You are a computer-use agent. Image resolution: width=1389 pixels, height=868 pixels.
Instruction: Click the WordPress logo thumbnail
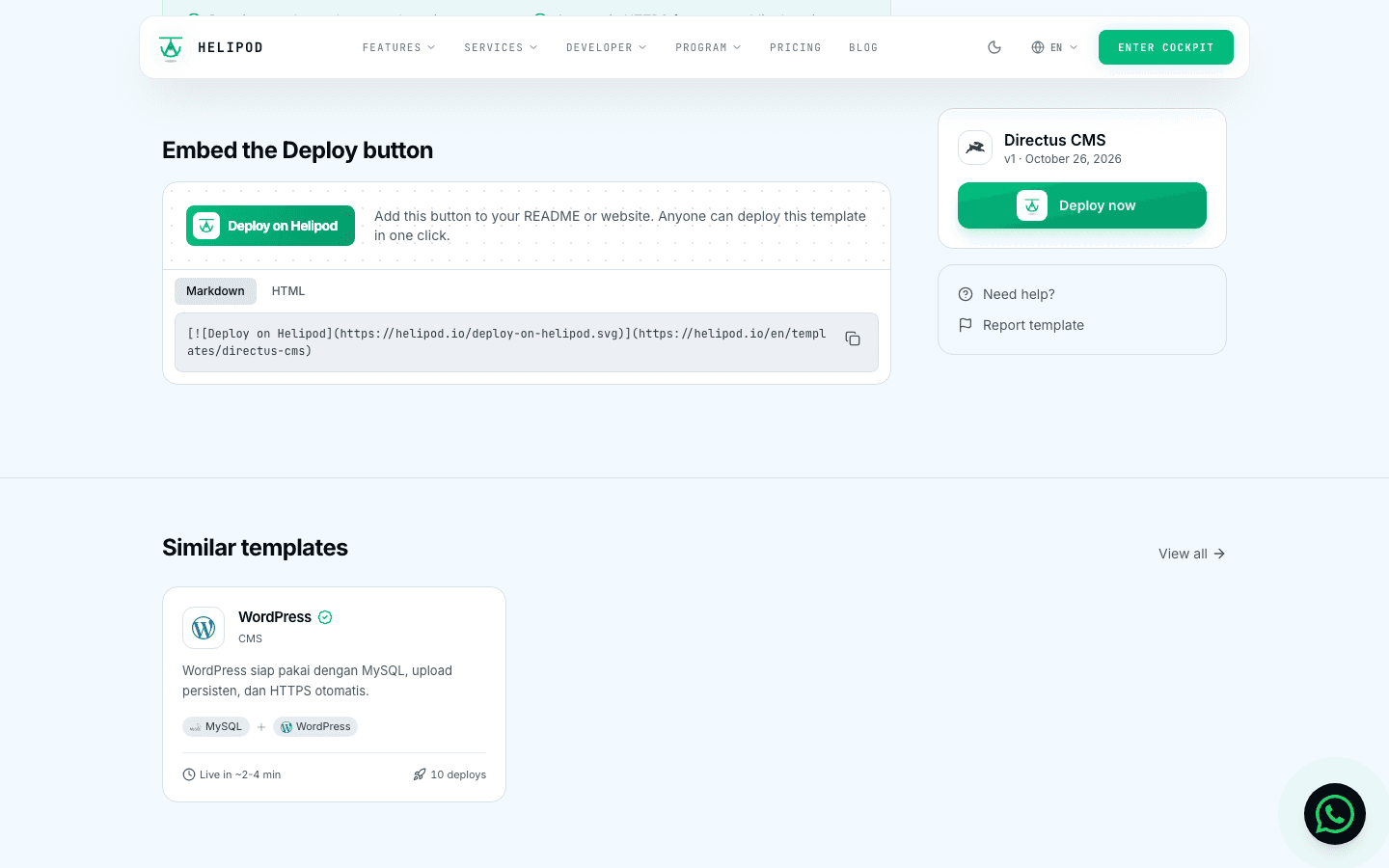click(204, 628)
